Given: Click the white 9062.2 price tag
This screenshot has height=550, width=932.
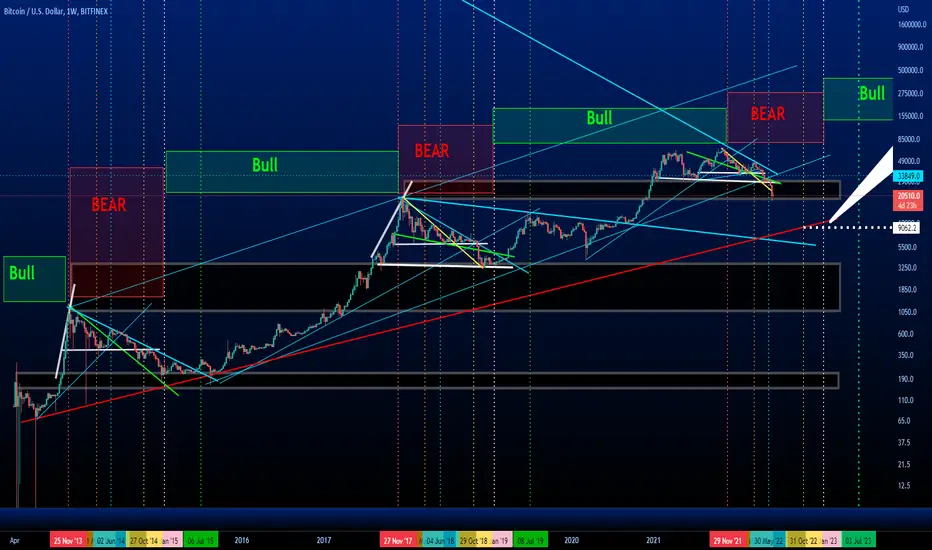Looking at the screenshot, I should tap(906, 228).
